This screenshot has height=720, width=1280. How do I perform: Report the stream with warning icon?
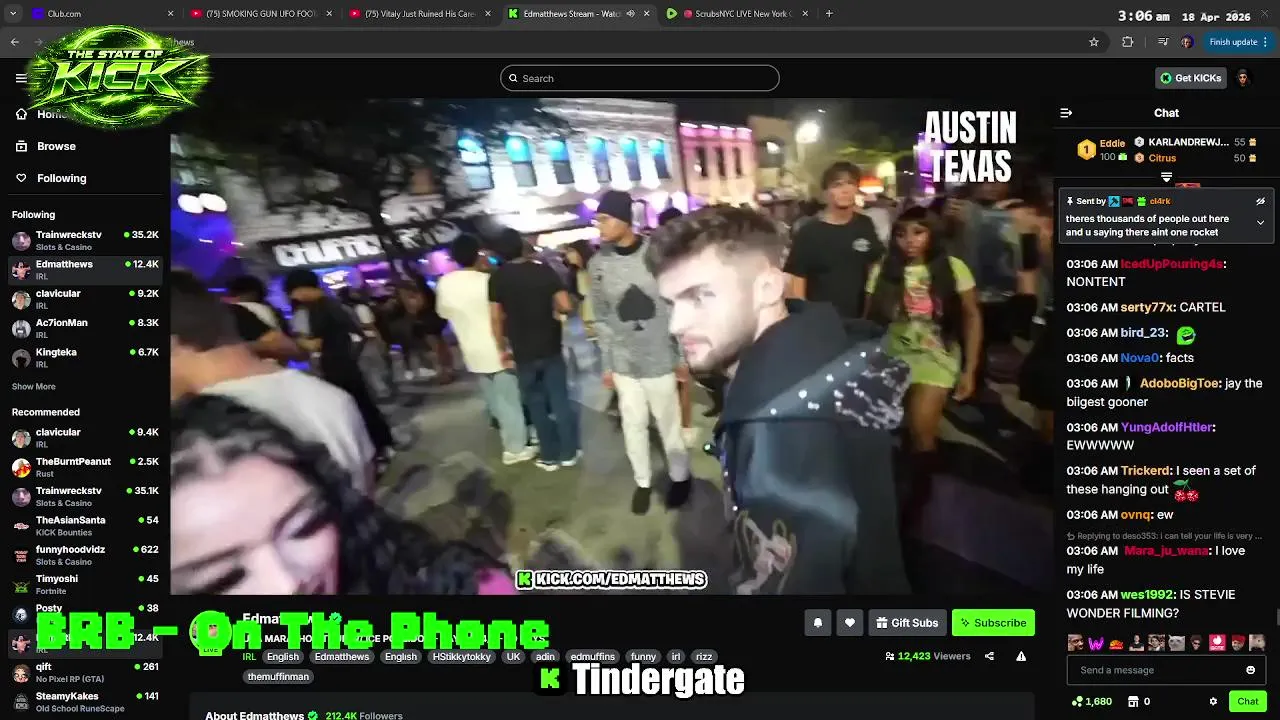(1021, 656)
